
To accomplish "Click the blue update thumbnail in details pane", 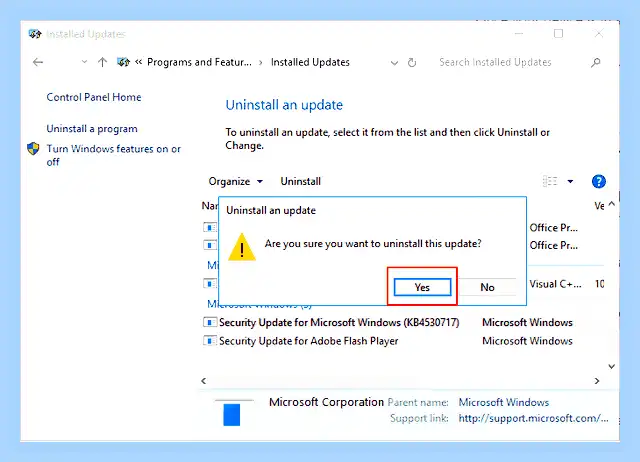I will coord(231,415).
